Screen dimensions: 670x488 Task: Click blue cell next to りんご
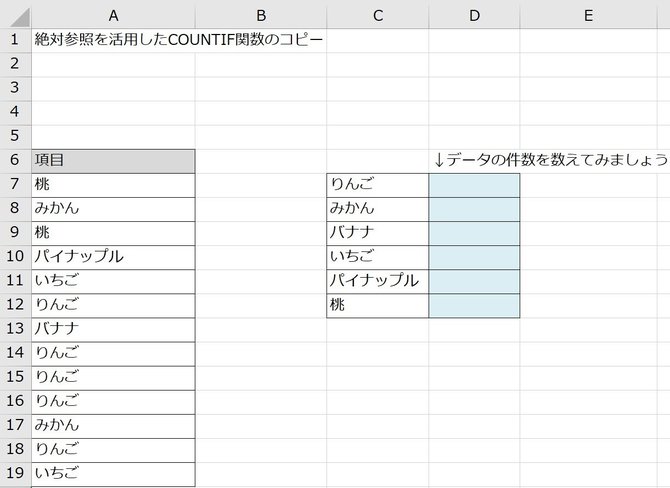(x=474, y=185)
